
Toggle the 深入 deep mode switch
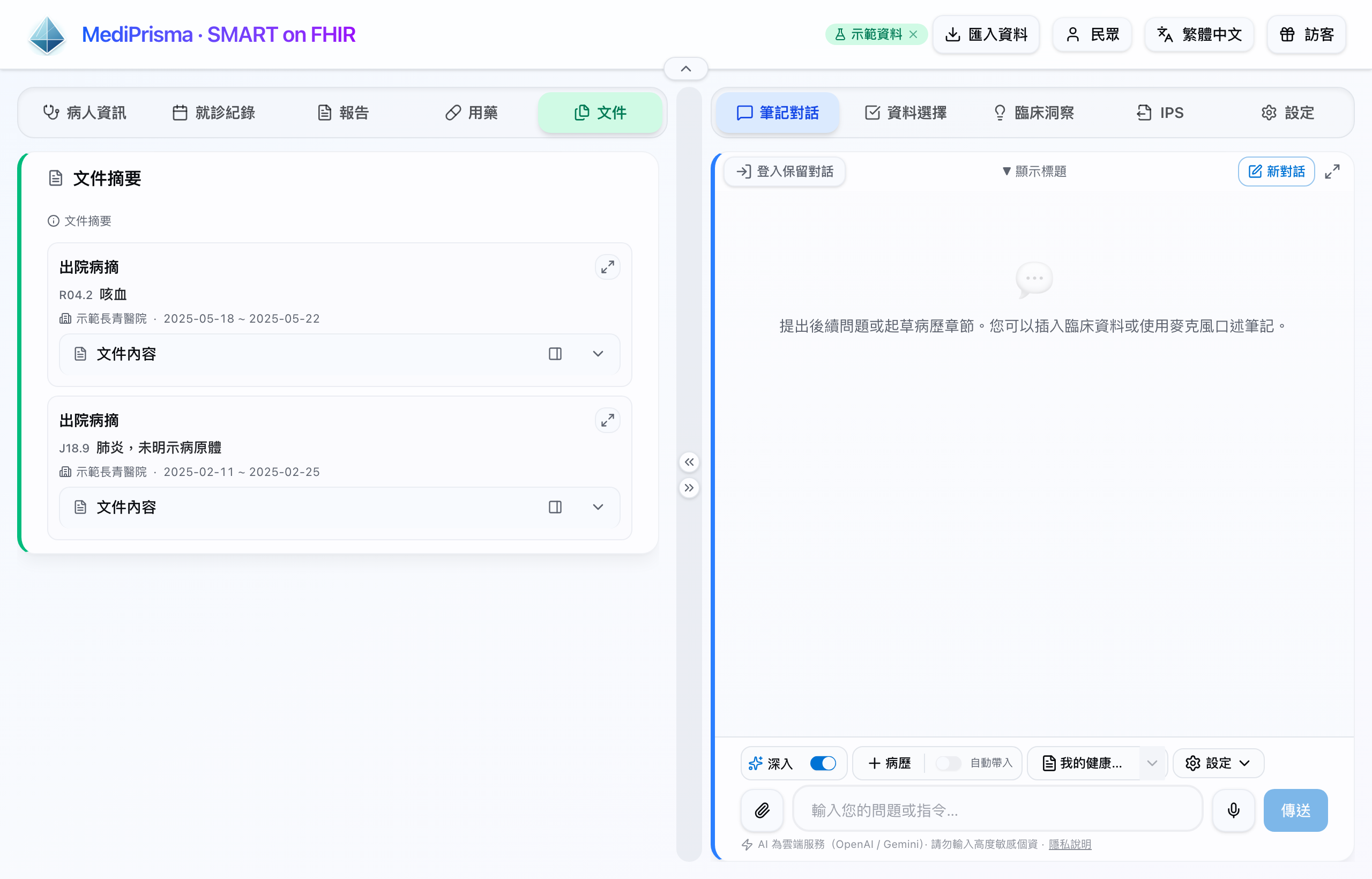pos(823,763)
